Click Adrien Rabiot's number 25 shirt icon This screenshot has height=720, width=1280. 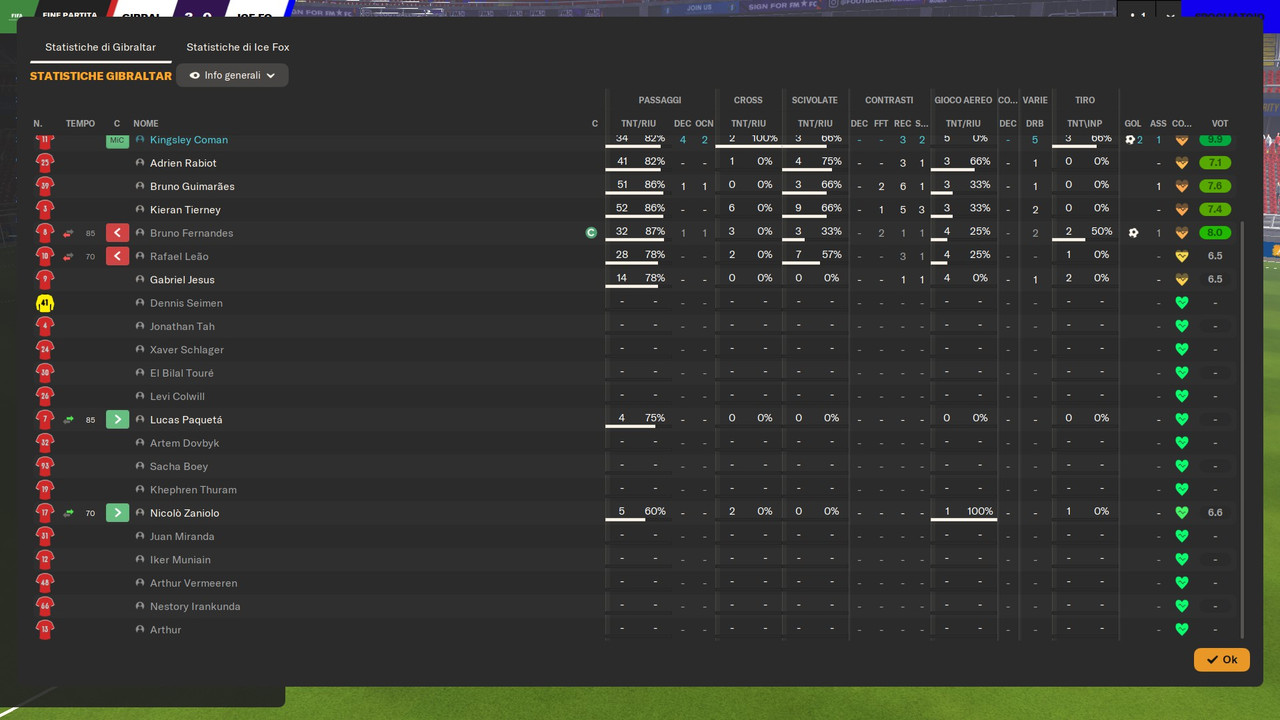click(44, 163)
